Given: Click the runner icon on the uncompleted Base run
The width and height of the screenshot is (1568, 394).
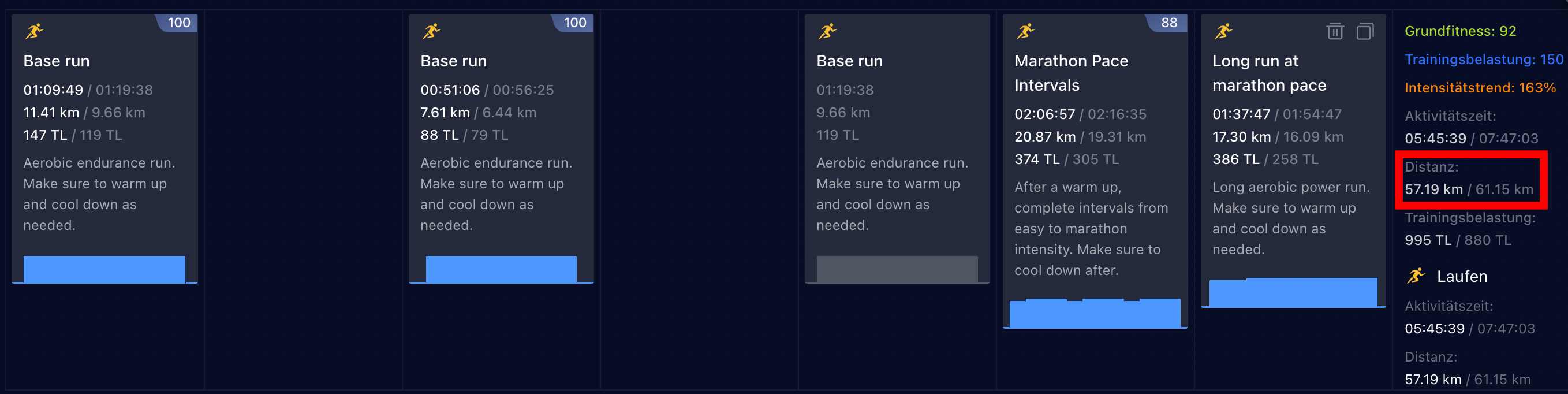Looking at the screenshot, I should 828,31.
